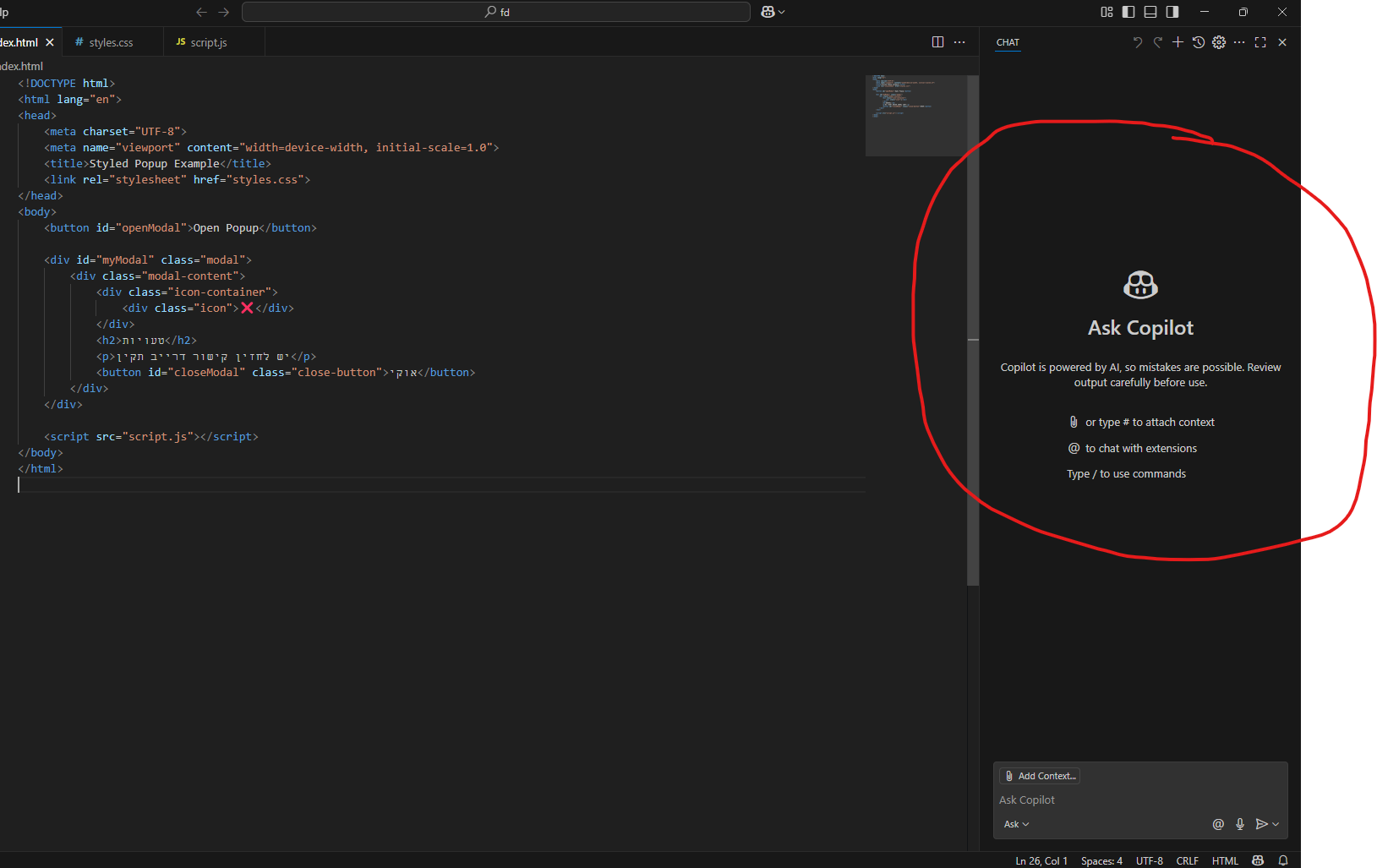
Task: Undo the last chat request
Action: click(1137, 42)
